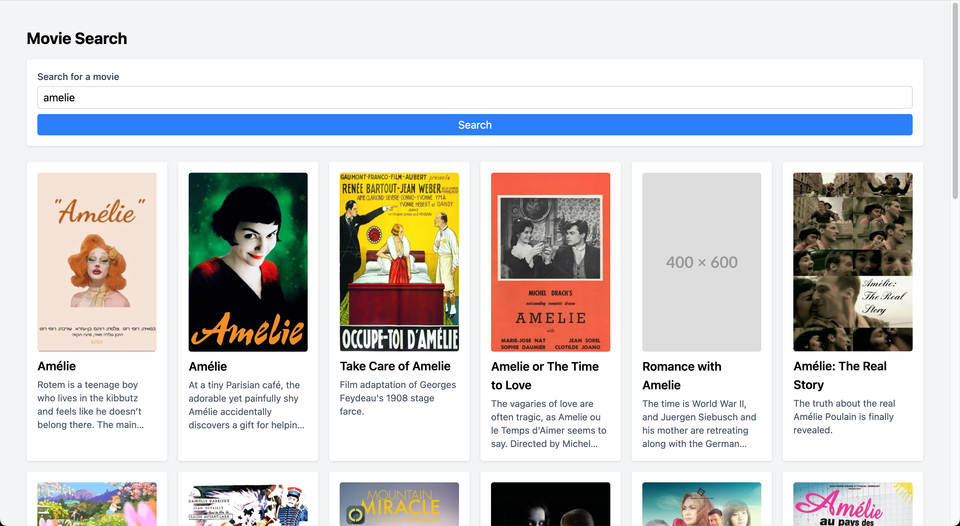The height and width of the screenshot is (526, 960).
Task: Open the Amélie: The Real Story collage poster
Action: coord(853,262)
